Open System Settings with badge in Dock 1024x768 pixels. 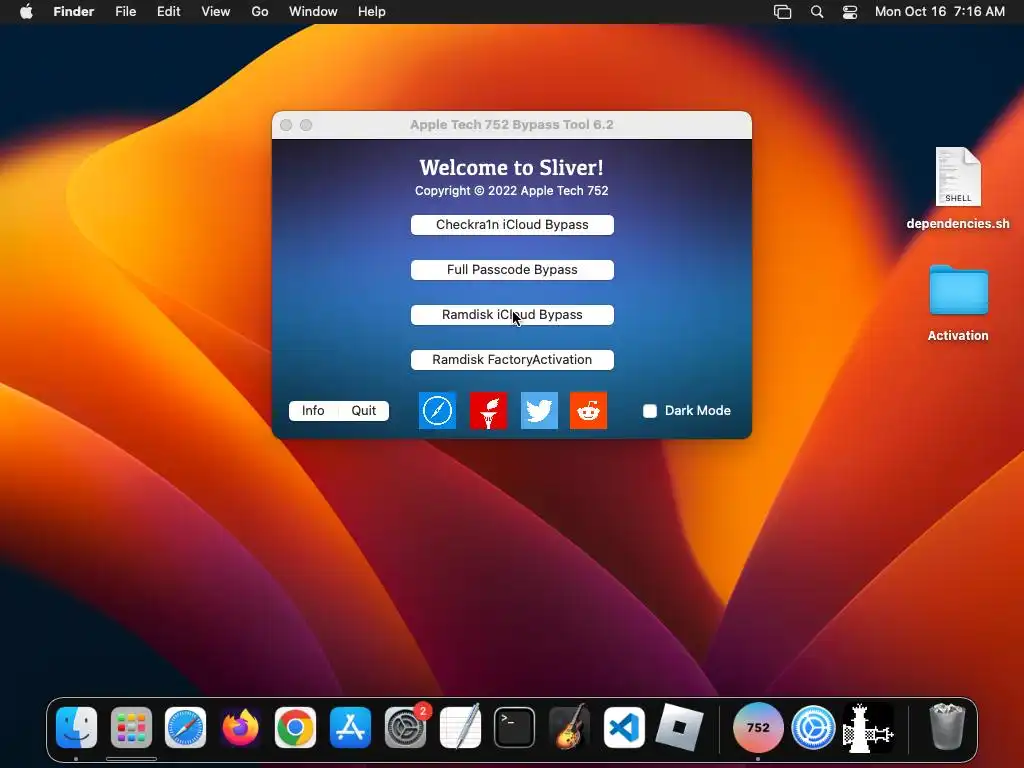[x=406, y=728]
